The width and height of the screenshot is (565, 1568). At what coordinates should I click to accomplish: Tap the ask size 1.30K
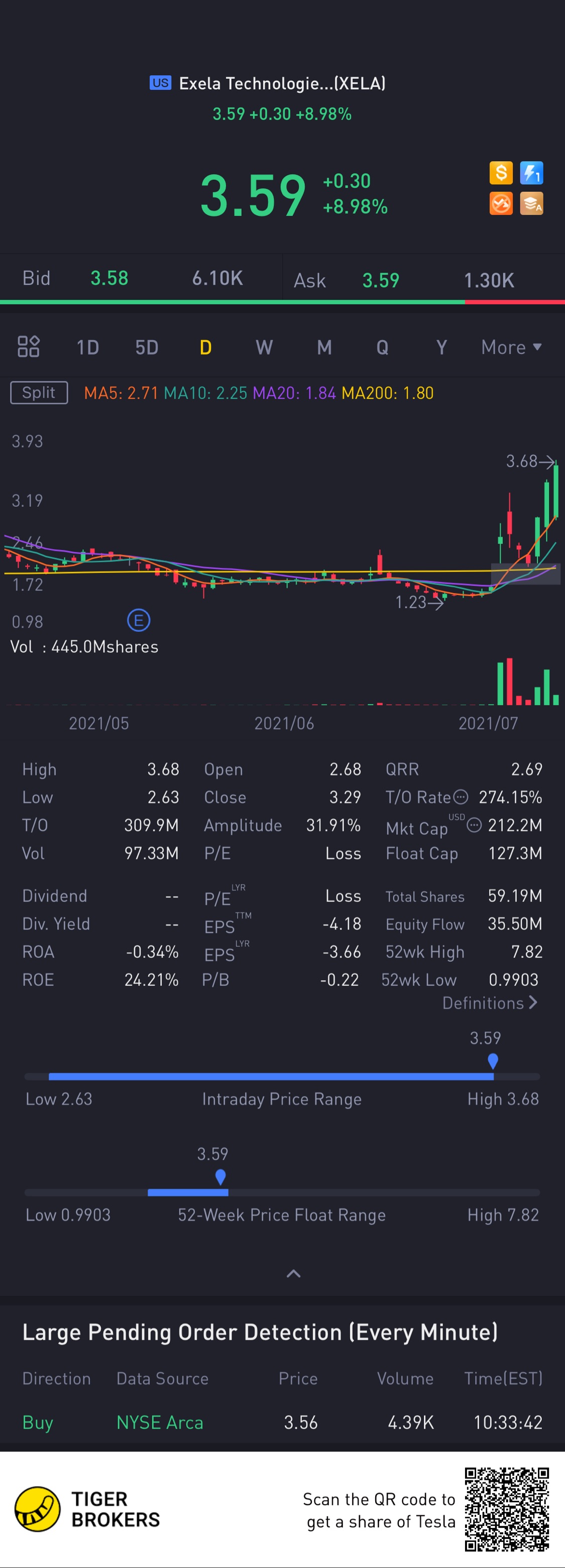[x=489, y=280]
